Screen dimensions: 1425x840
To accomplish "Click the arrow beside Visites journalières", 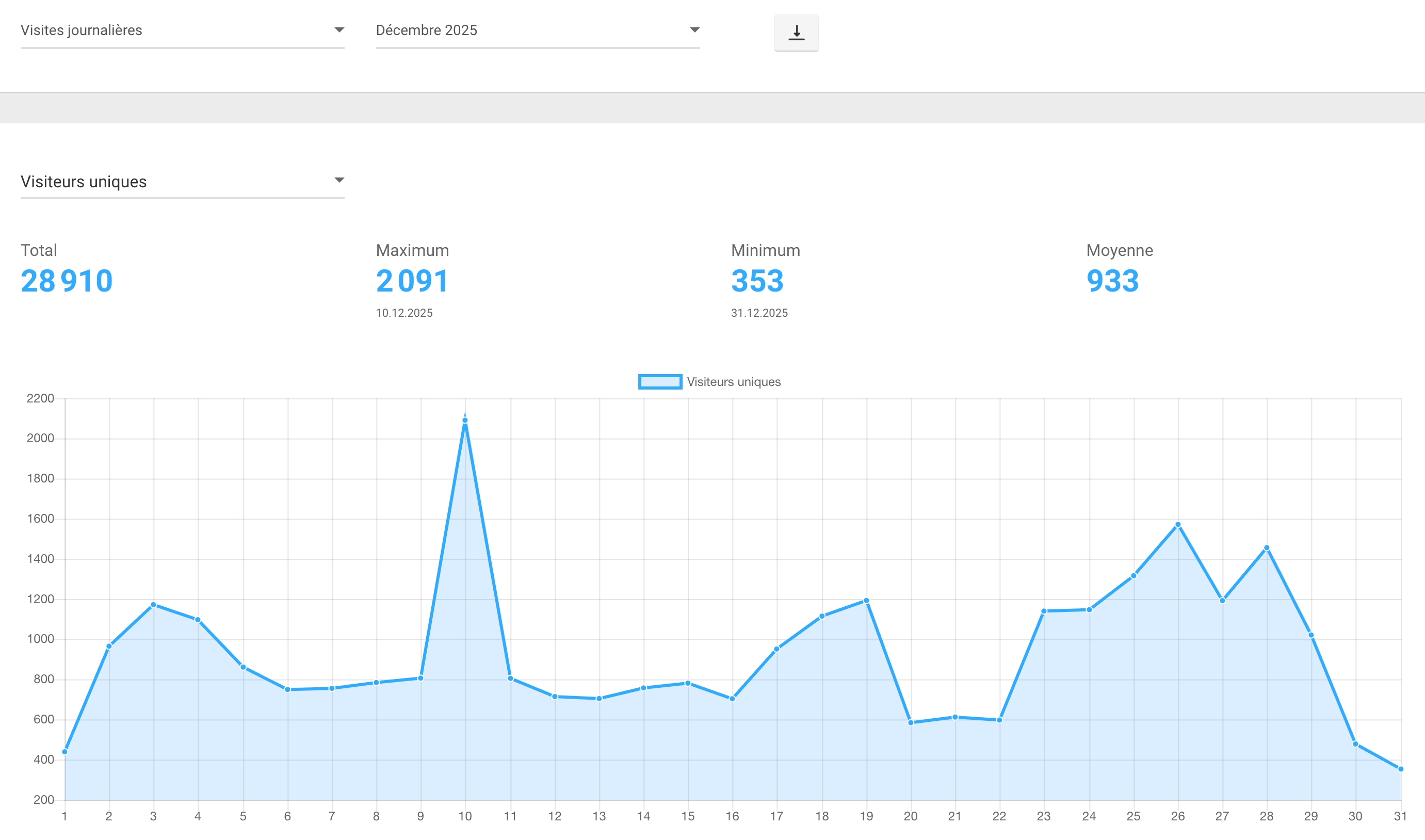I will pyautogui.click(x=339, y=30).
